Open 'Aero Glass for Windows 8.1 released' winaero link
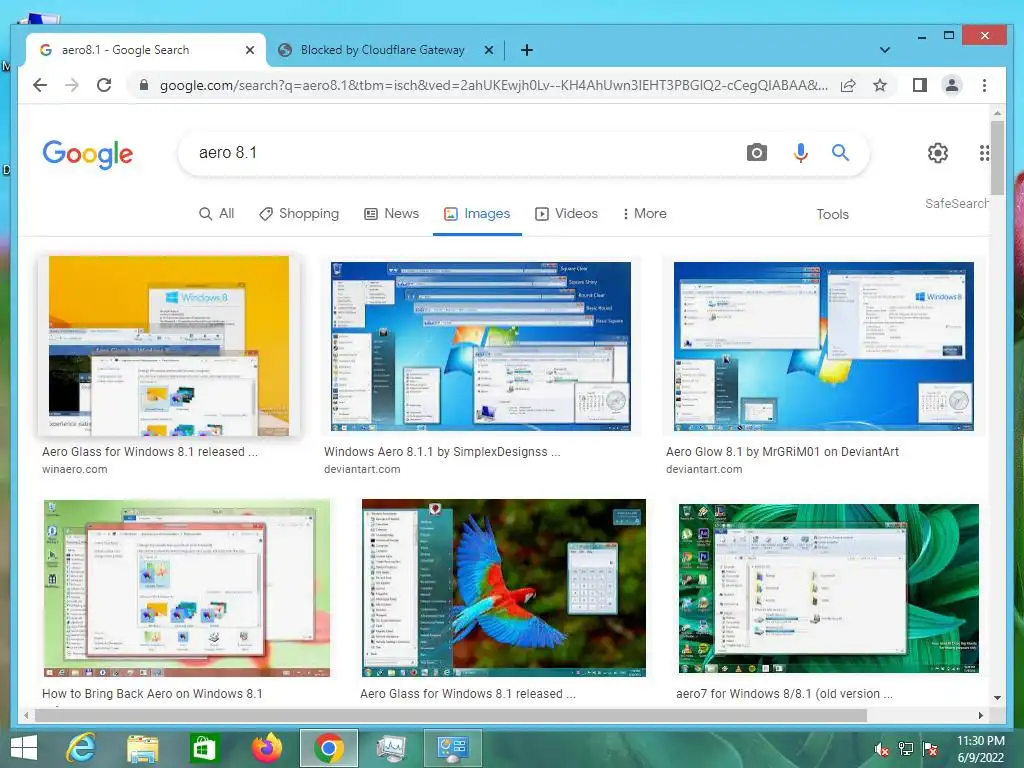This screenshot has width=1024, height=768. click(150, 452)
